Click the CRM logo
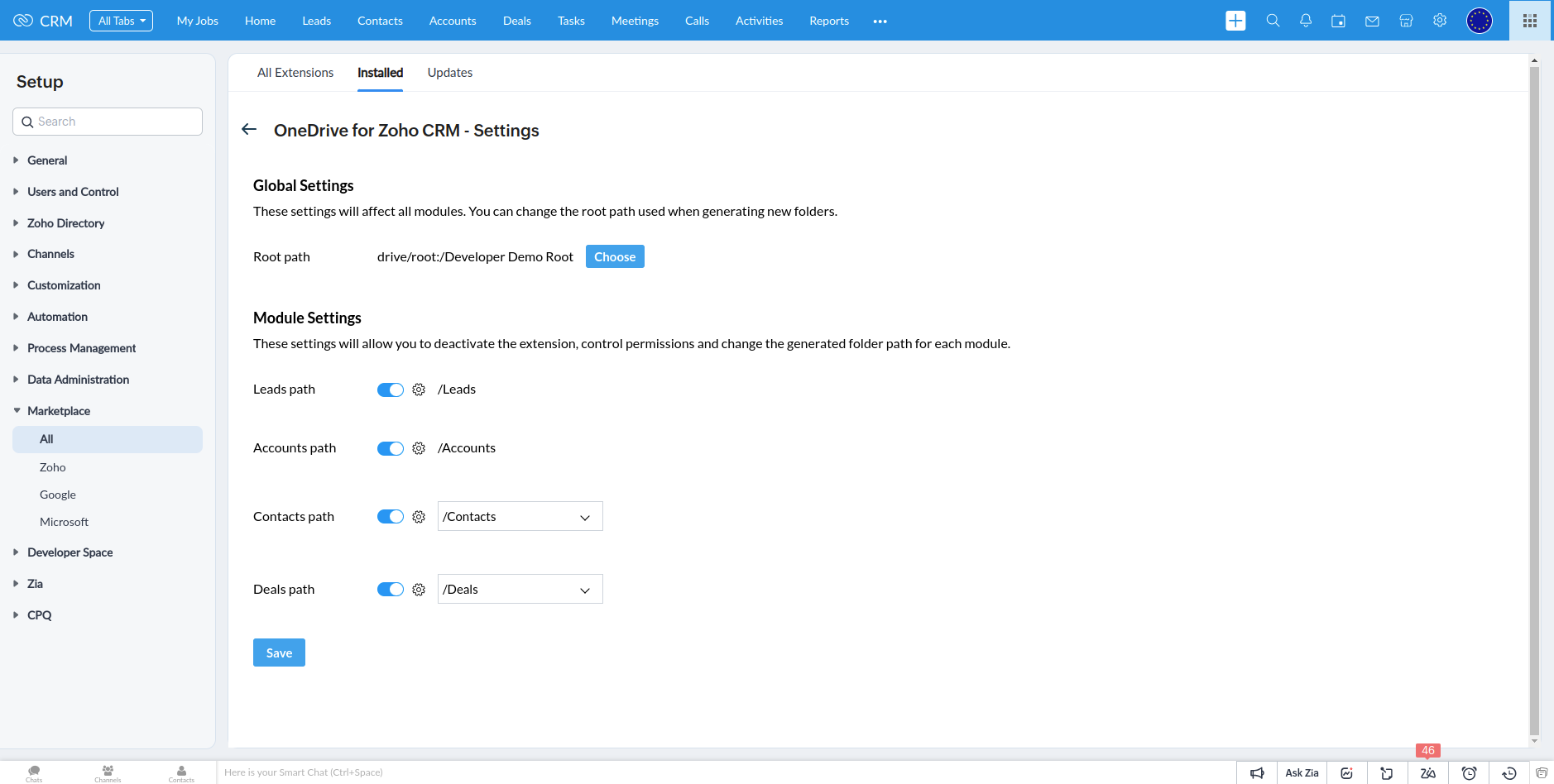1554x784 pixels. coord(43,21)
